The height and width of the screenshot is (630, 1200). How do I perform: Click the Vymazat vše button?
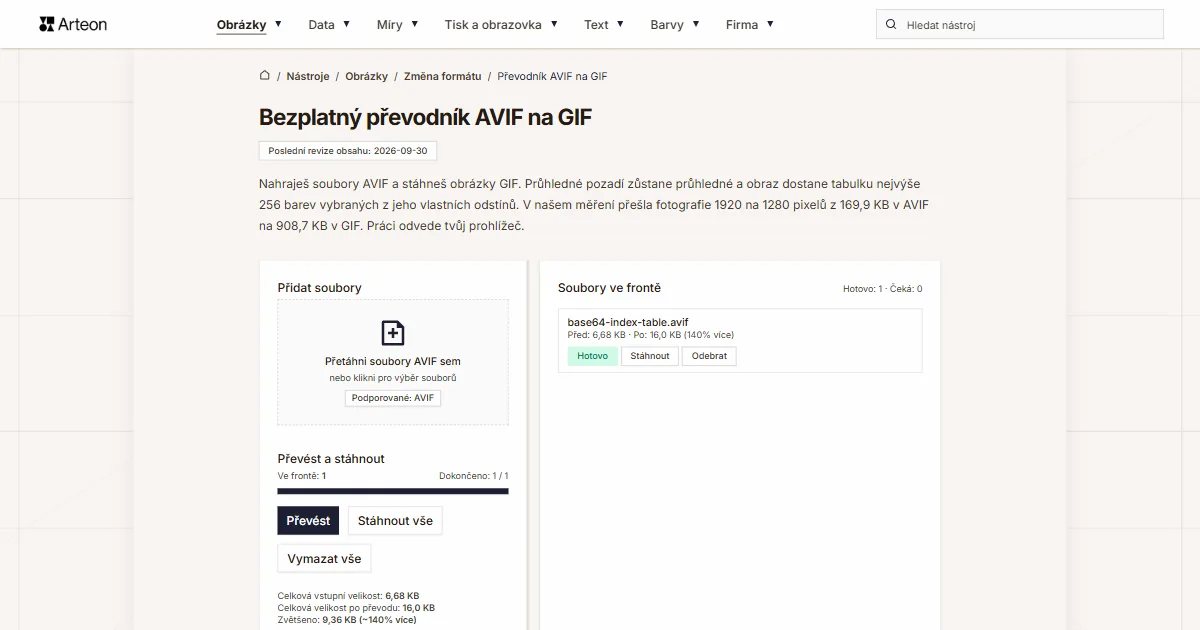point(324,558)
